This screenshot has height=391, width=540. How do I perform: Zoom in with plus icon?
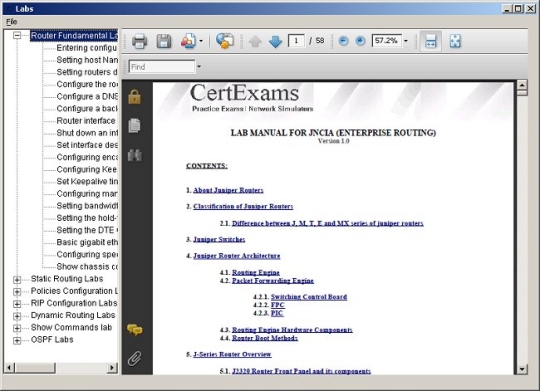coord(360,41)
